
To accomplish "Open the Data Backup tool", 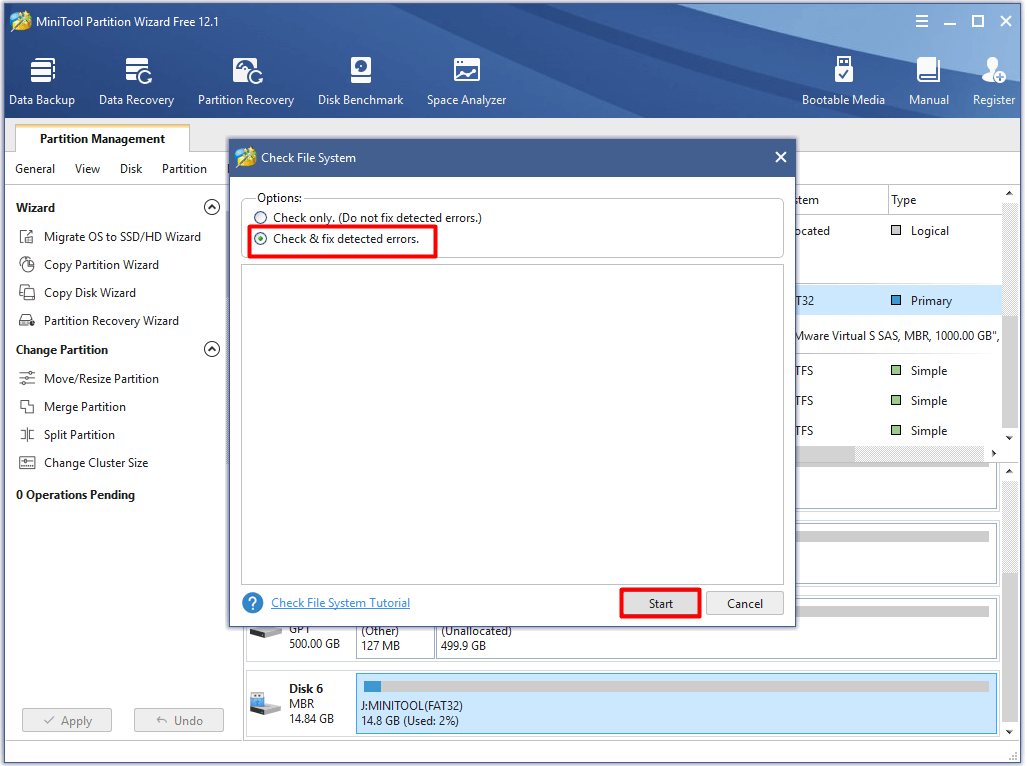I will (42, 81).
